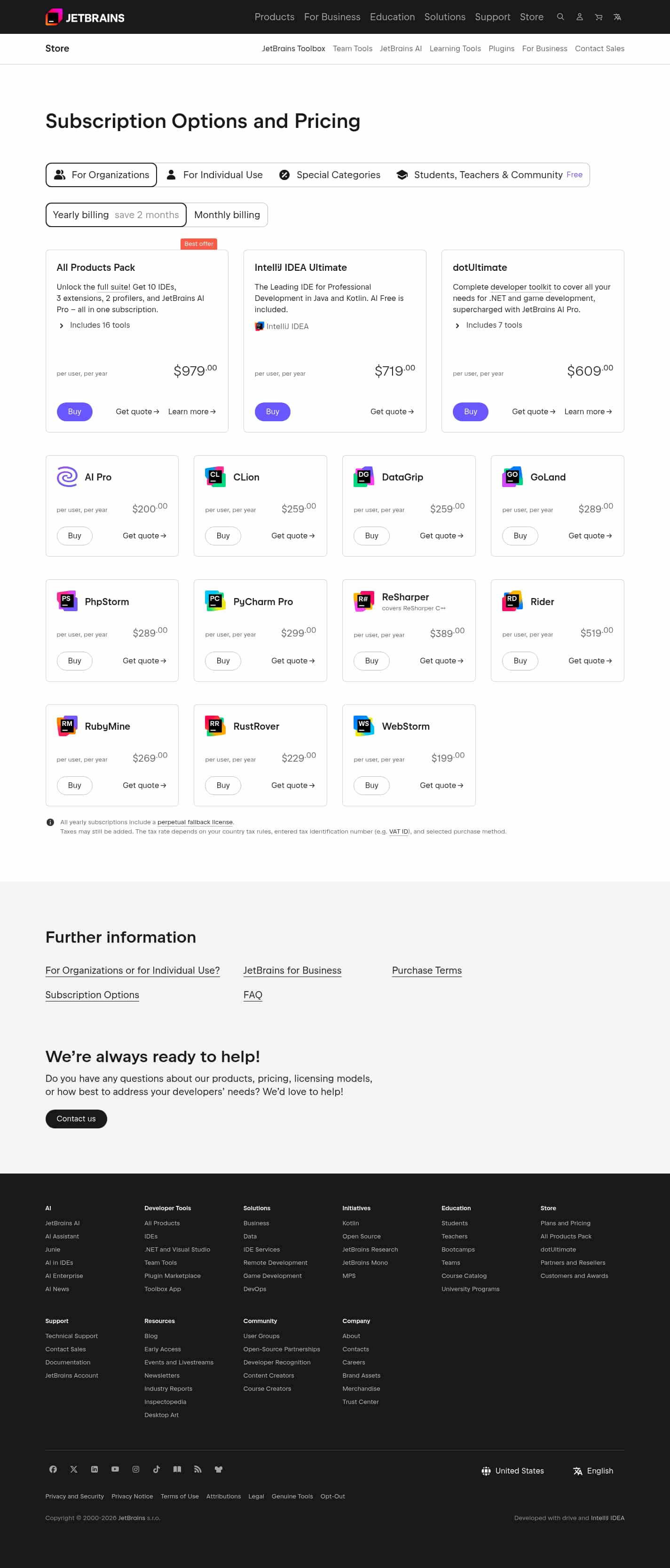The height and width of the screenshot is (1568, 670).
Task: Open Plugin Marketplace footer link
Action: pyautogui.click(x=172, y=1276)
